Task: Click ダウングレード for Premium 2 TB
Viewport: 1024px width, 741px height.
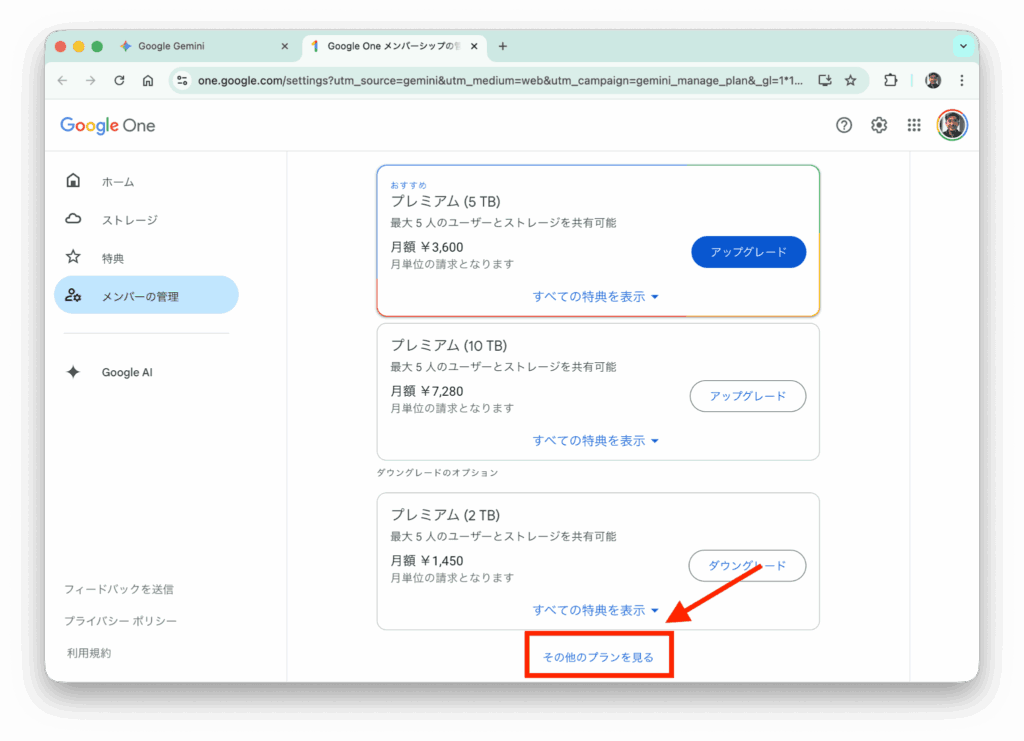Action: (747, 566)
